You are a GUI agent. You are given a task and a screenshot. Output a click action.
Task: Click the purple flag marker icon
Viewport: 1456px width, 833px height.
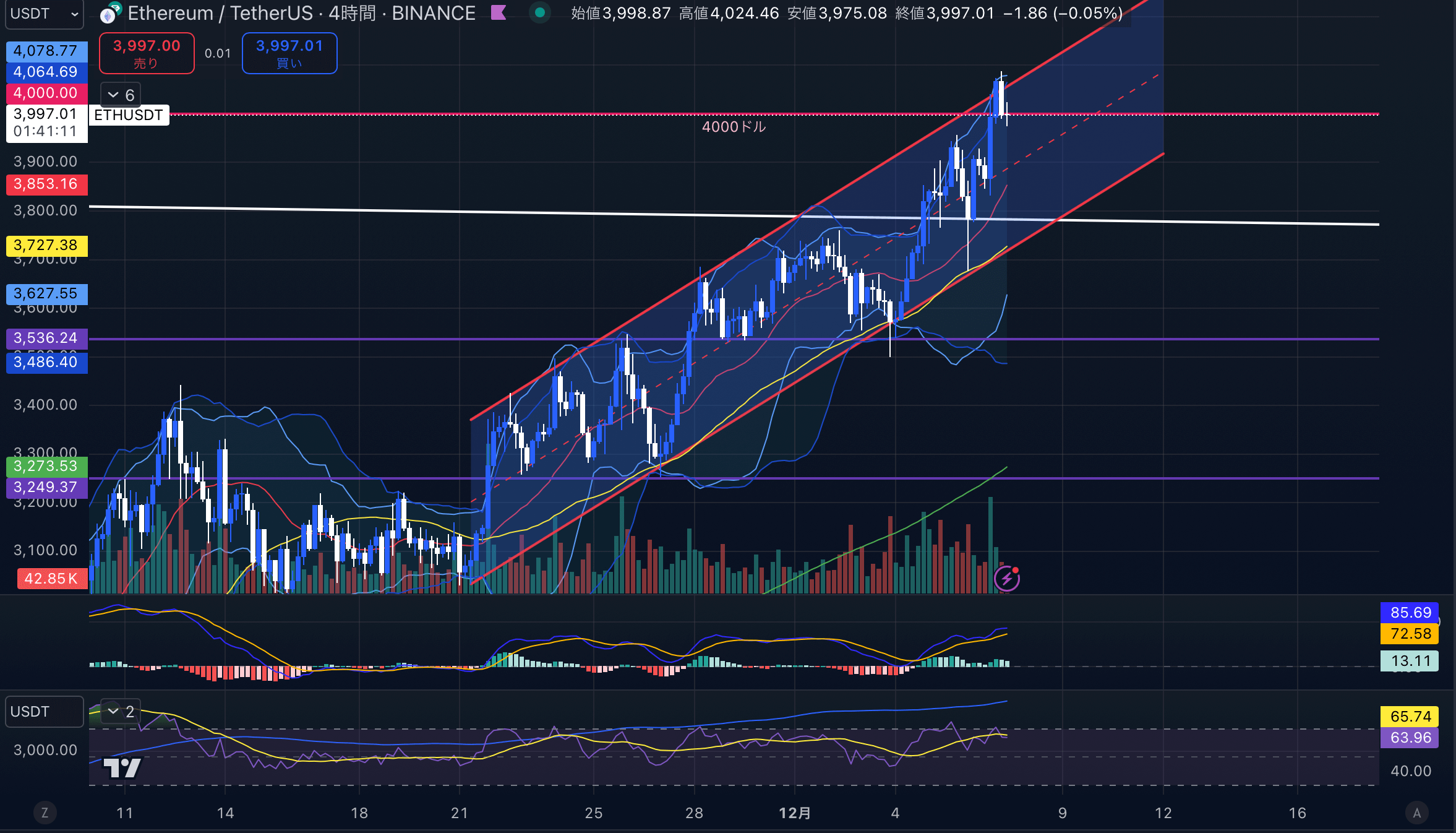(x=499, y=12)
